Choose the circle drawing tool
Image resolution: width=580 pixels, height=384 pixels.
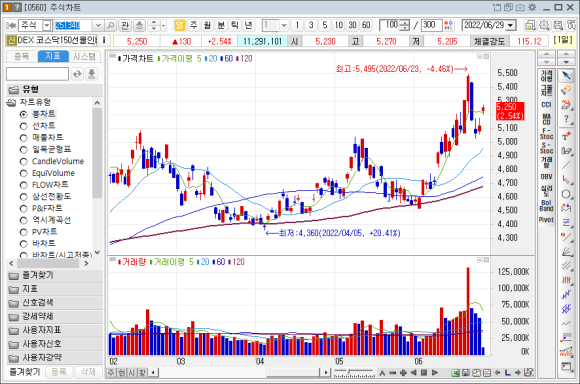[566, 194]
